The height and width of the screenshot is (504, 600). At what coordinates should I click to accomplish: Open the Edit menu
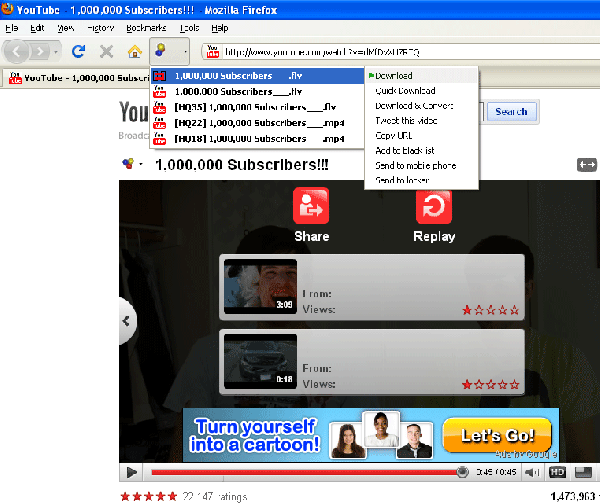pos(37,28)
